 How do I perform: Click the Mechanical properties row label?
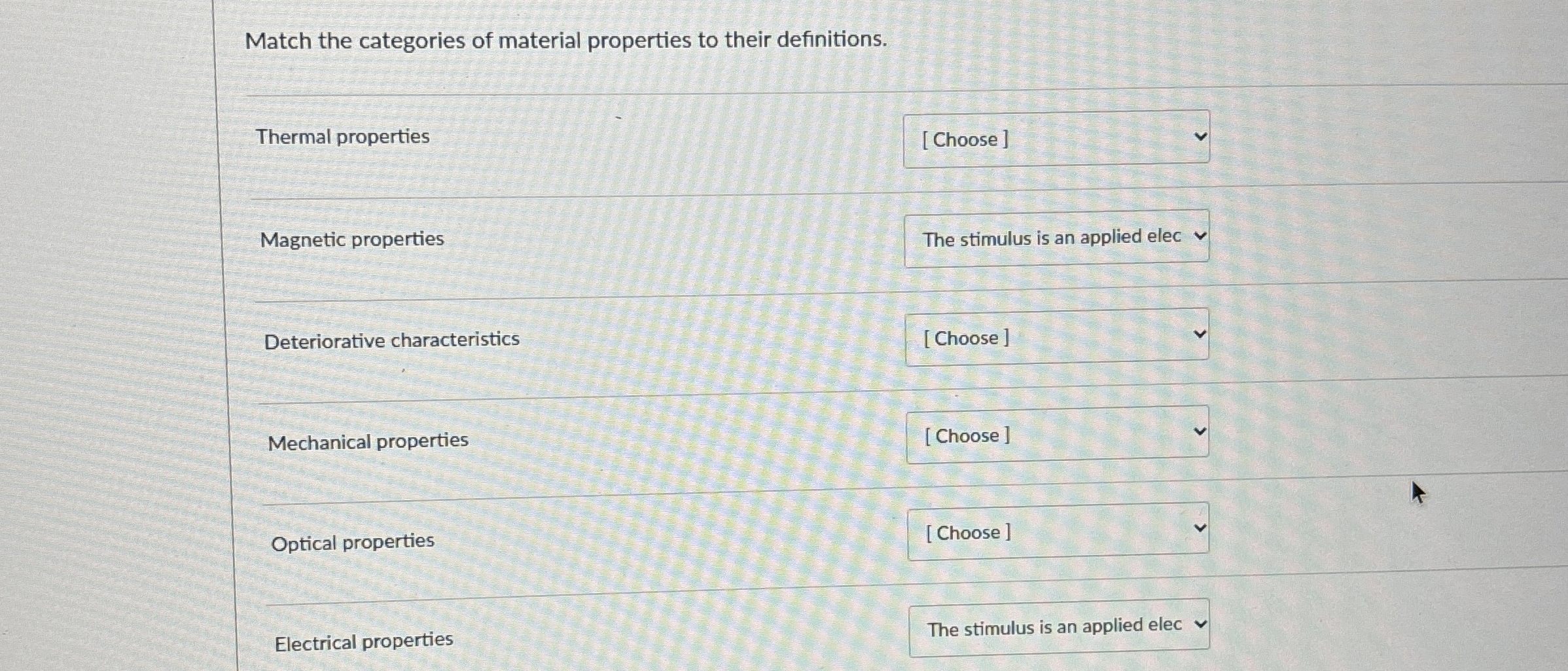click(x=368, y=441)
